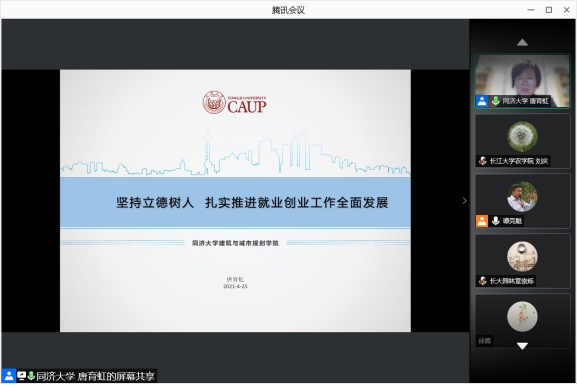Screen dimensions: 577x385
Task: Click the muted microphone icon beside 长江大学农学院
Action: (482, 161)
